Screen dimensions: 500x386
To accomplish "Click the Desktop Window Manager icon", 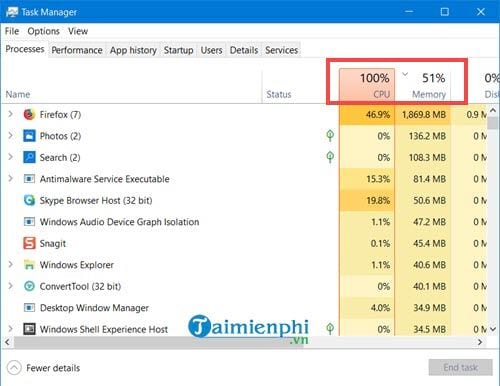I will 29,307.
